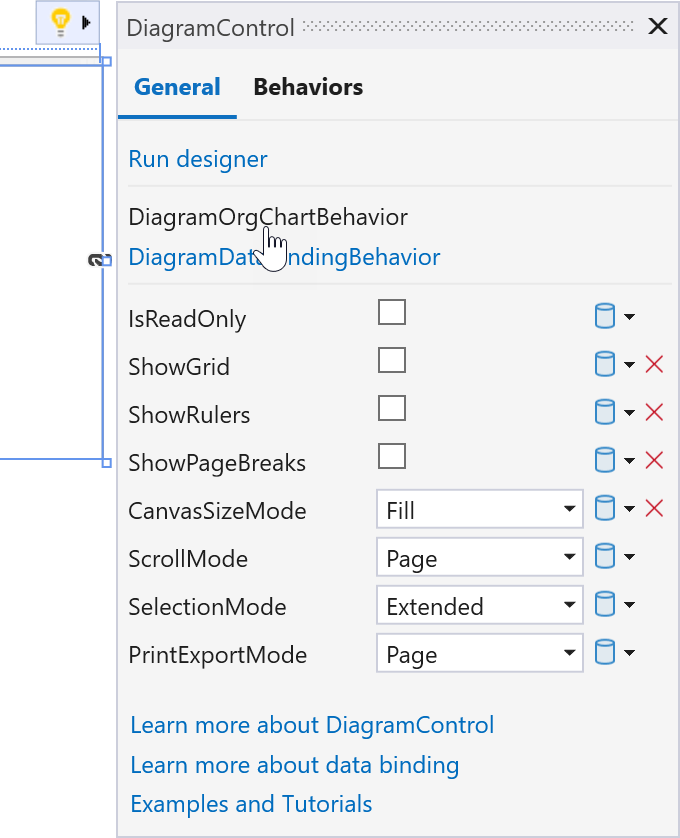The height and width of the screenshot is (838, 680).
Task: Enable the IsReadOnly checkbox
Action: point(392,313)
